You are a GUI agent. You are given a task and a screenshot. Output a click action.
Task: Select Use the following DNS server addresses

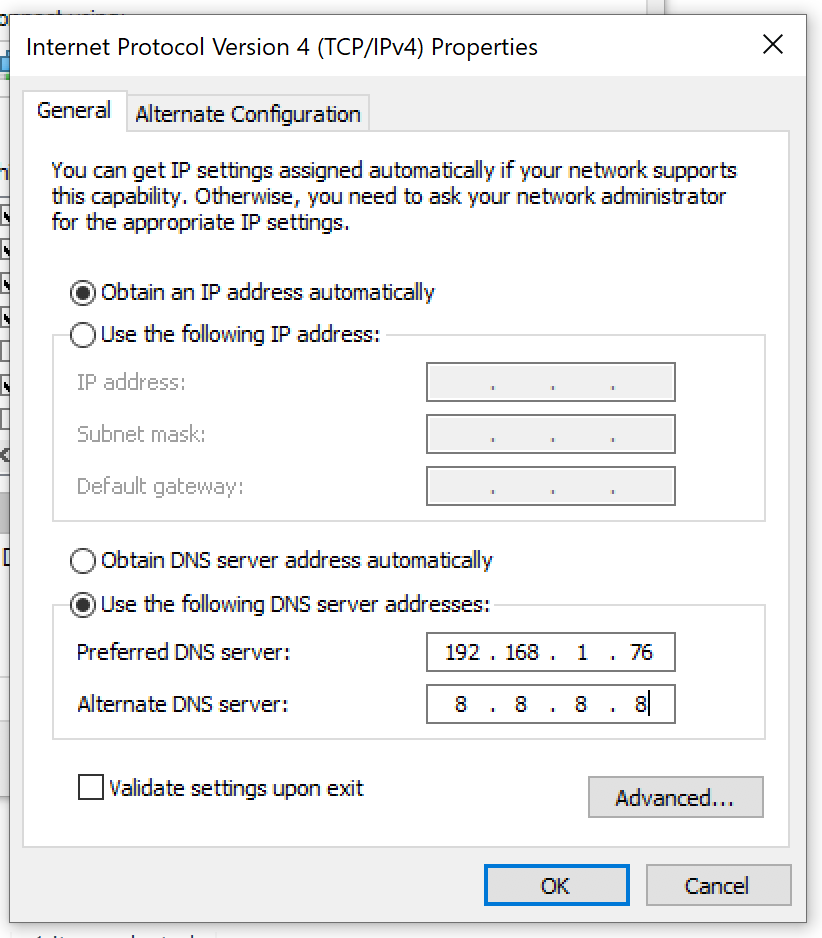[84, 605]
